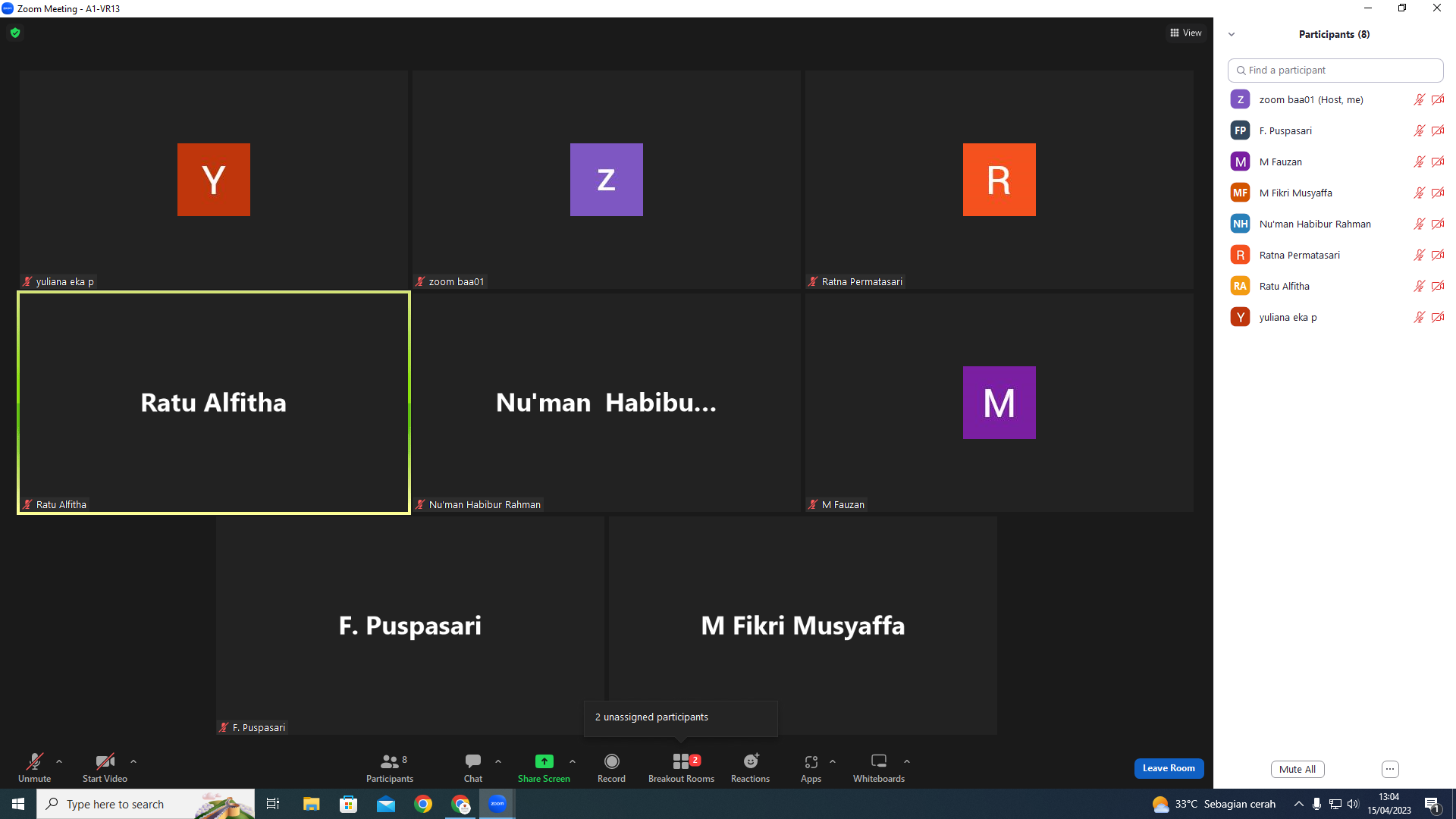Click video icon for Ratna Permatasari
This screenshot has width=1456, height=819.
click(1437, 255)
